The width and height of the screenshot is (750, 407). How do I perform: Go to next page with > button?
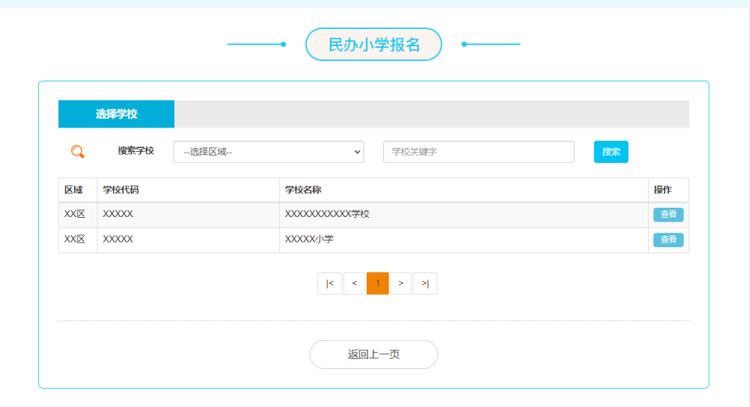tap(401, 284)
